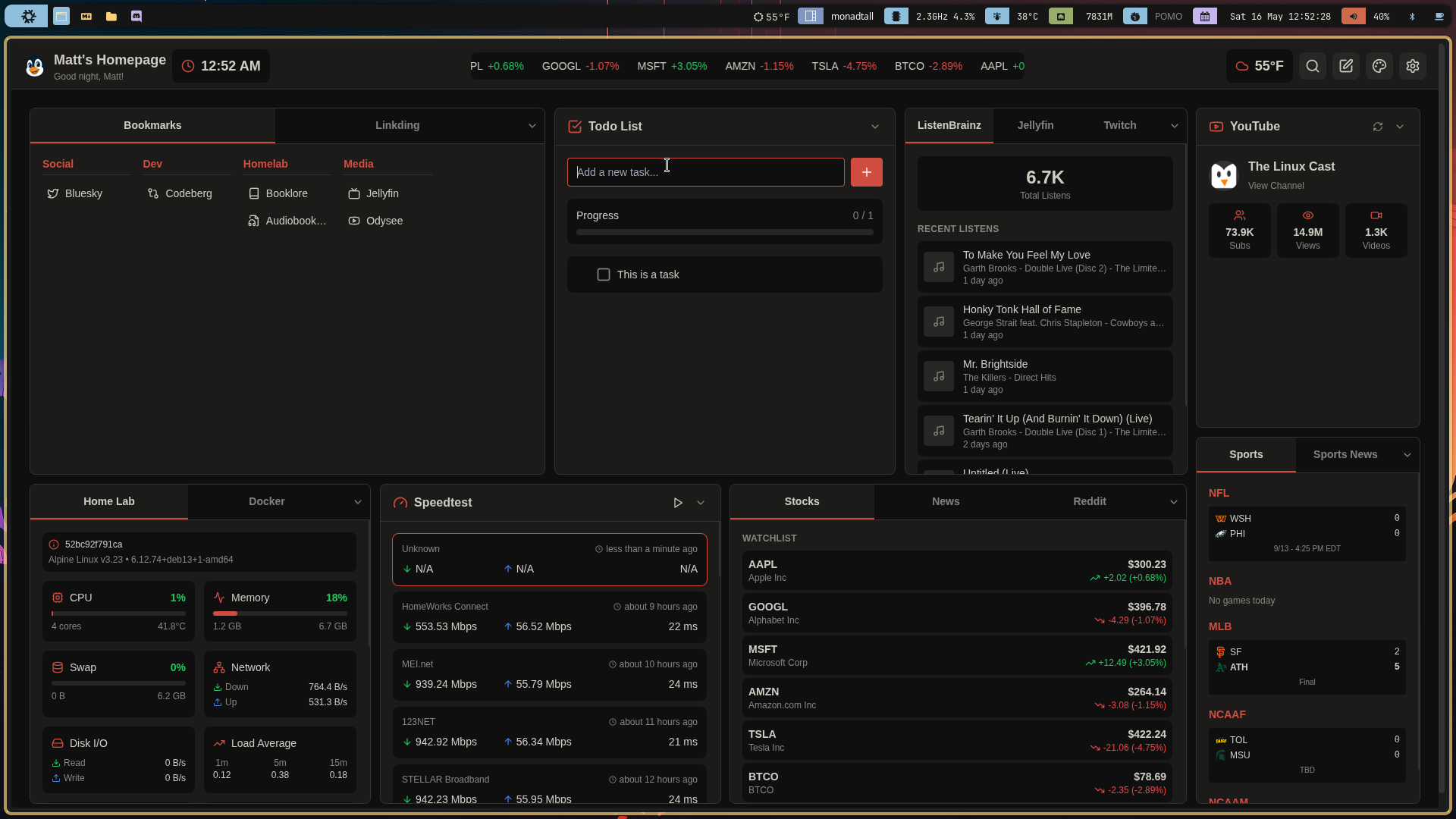Open the system launcher gear in top bar
The height and width of the screenshot is (819, 1456).
27,16
